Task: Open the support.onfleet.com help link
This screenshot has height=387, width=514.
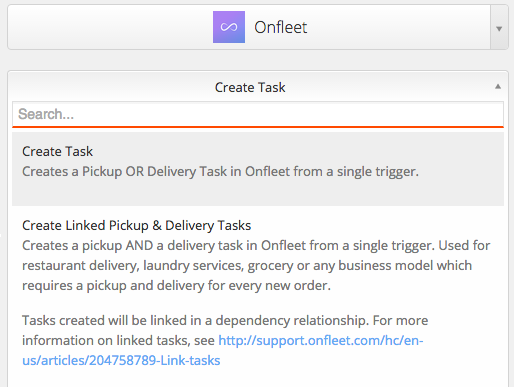Action: click(x=321, y=340)
